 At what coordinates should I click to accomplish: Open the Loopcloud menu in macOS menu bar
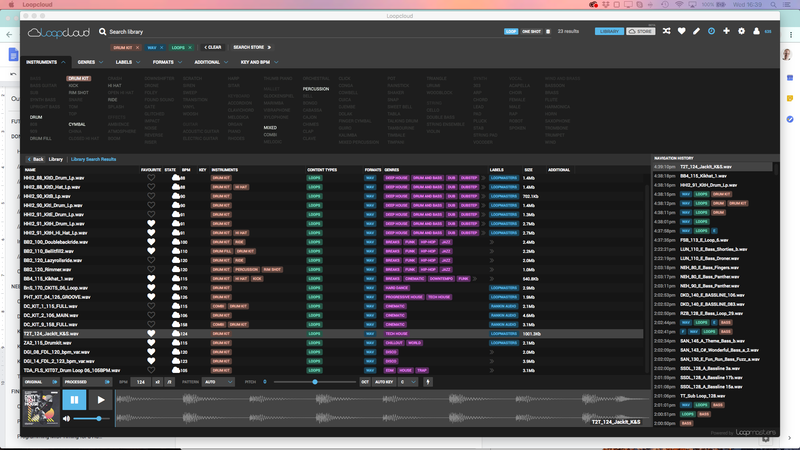37,5
